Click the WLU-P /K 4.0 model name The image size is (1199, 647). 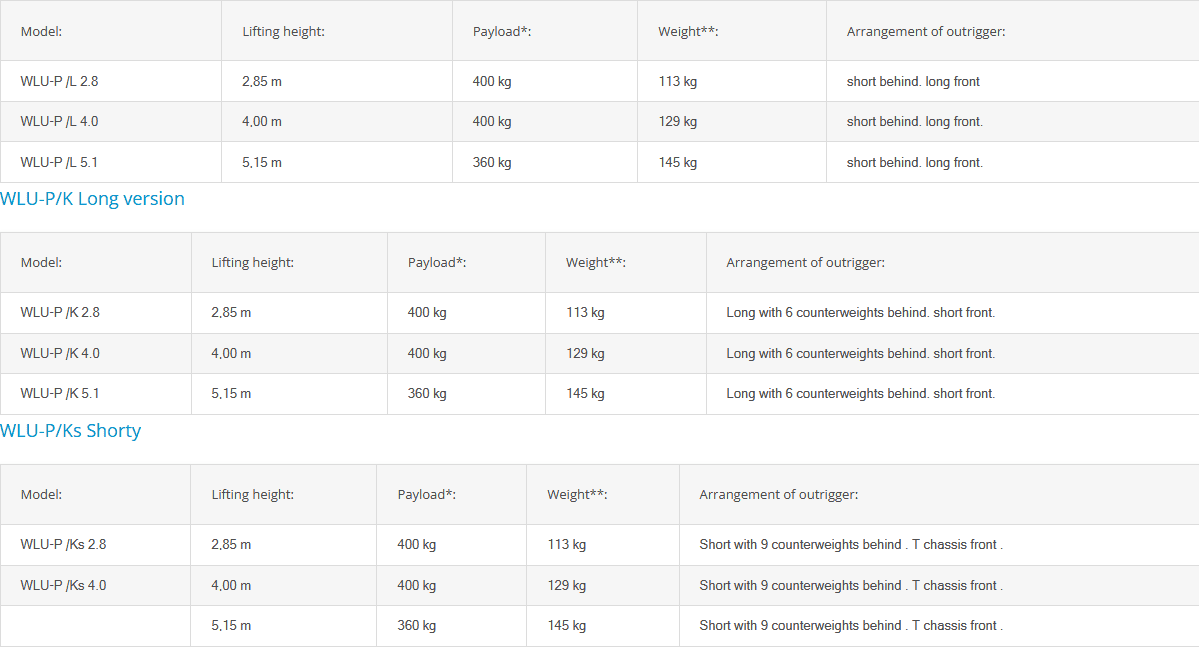(x=60, y=354)
